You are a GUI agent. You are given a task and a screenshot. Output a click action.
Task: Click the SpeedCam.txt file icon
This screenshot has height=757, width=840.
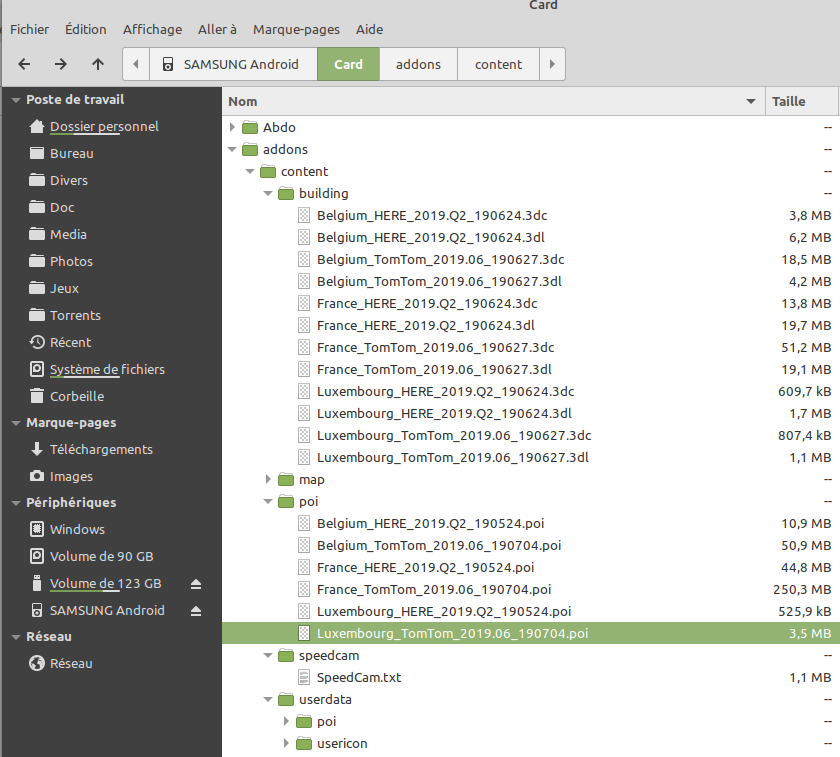pyautogui.click(x=305, y=678)
